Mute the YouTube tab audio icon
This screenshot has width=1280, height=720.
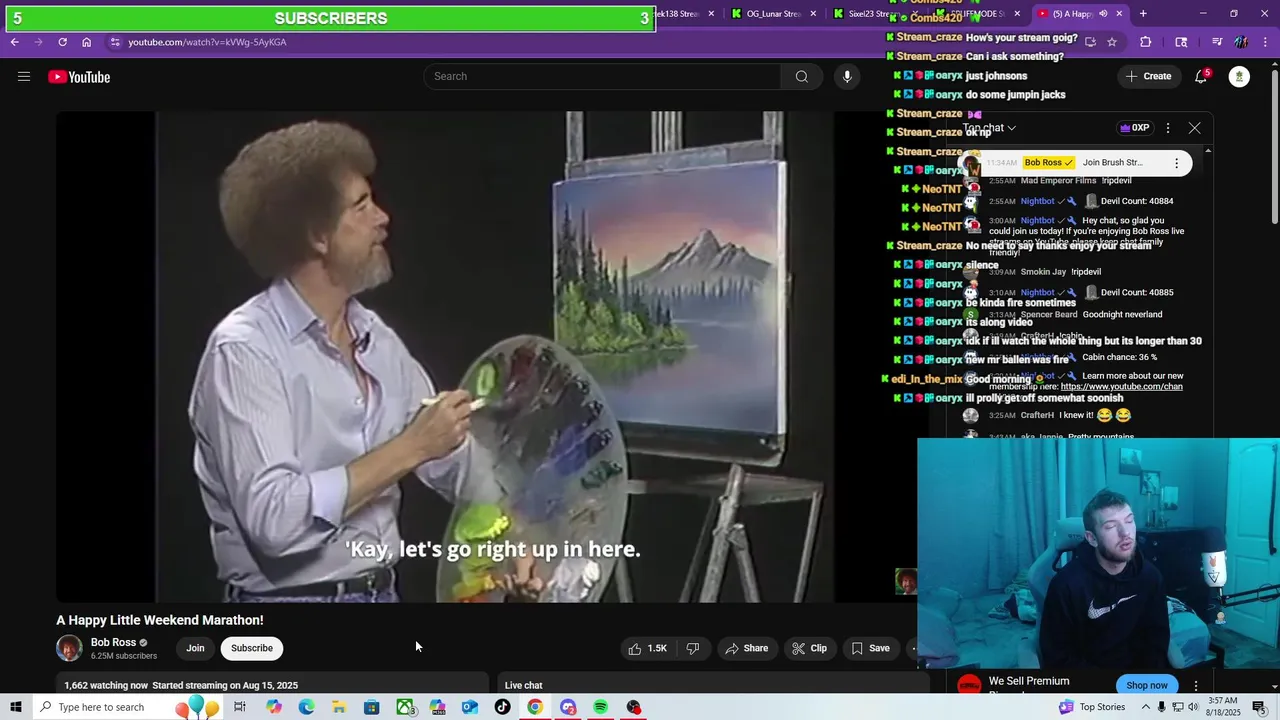(1103, 14)
